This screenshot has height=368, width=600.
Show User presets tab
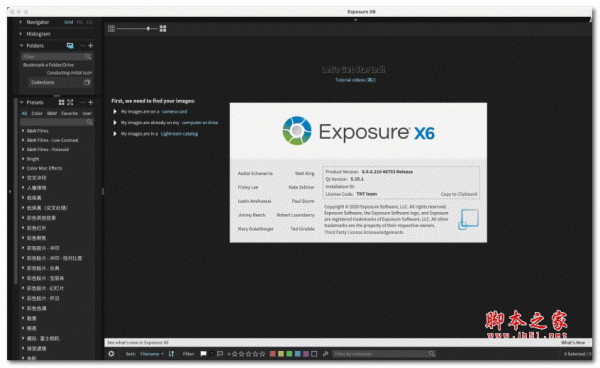(87, 113)
